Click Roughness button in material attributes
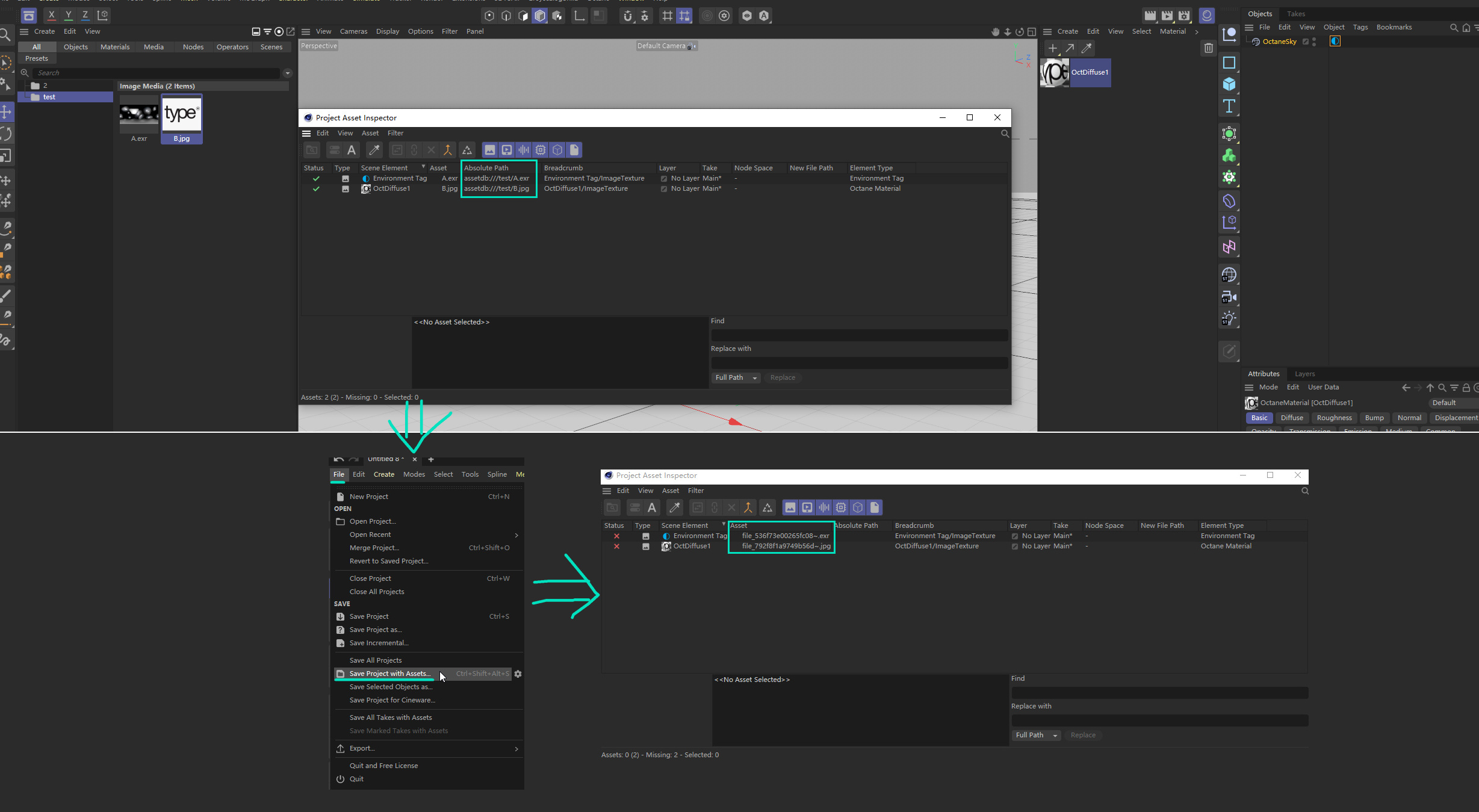Viewport: 1479px width, 812px height. 1334,418
